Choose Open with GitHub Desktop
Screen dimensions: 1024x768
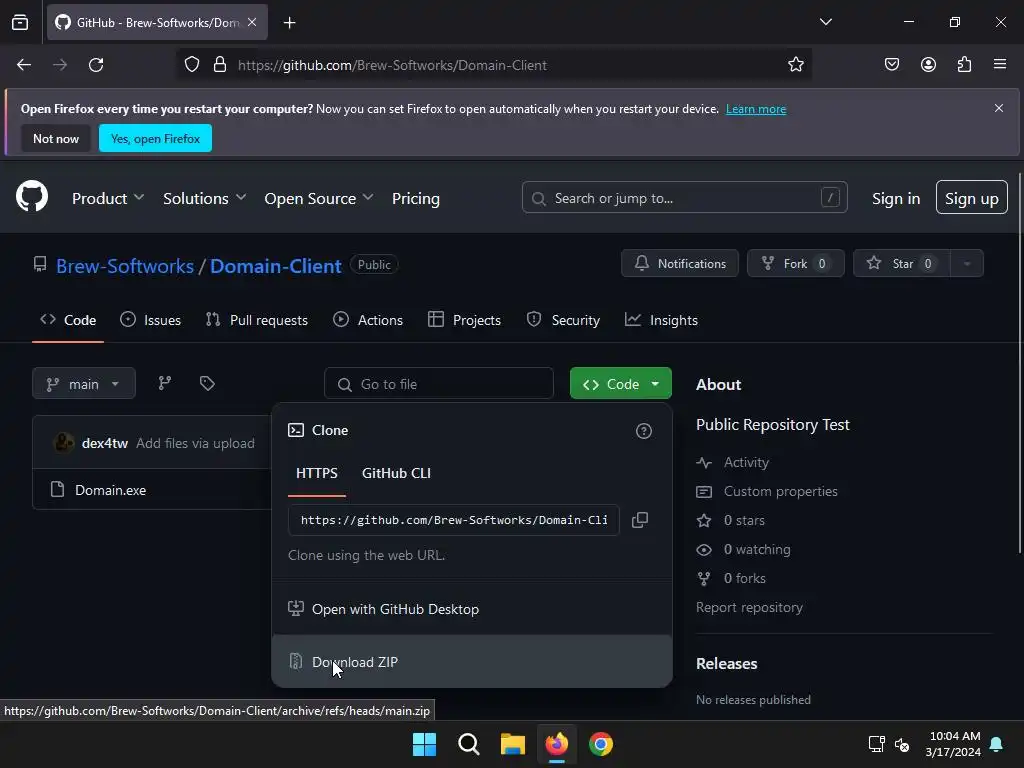click(472, 609)
